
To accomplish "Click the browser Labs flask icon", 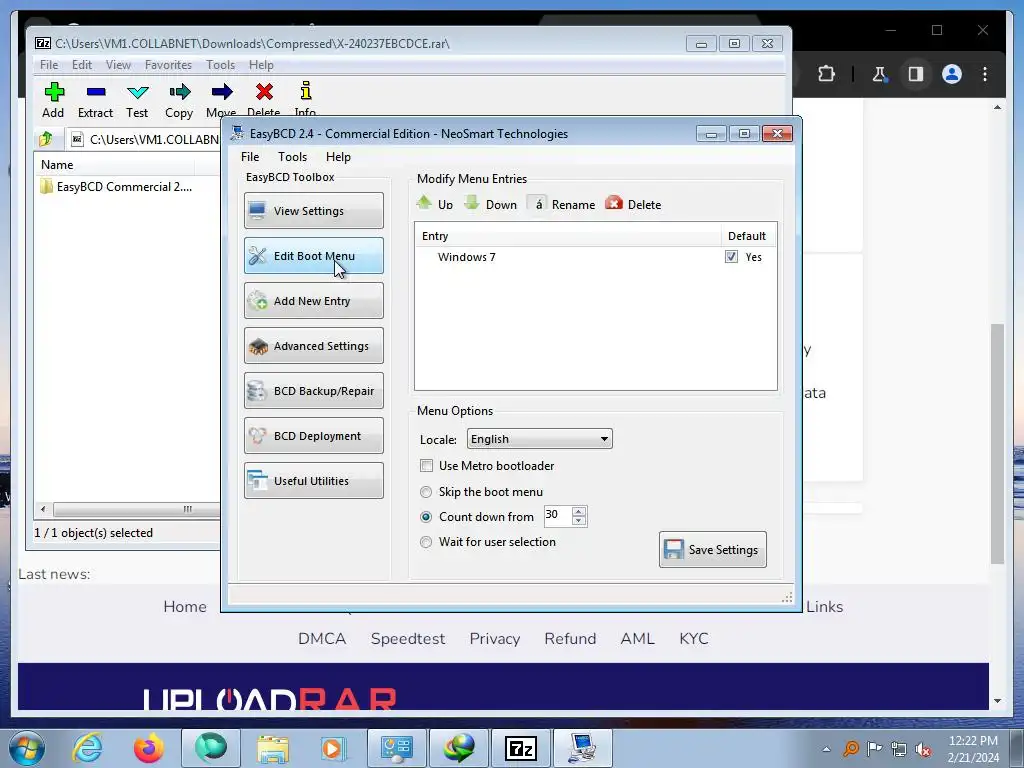I will [880, 74].
